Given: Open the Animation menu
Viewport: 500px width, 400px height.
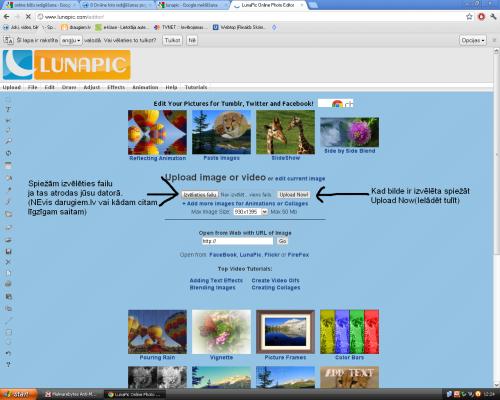Looking at the screenshot, I should (x=145, y=87).
